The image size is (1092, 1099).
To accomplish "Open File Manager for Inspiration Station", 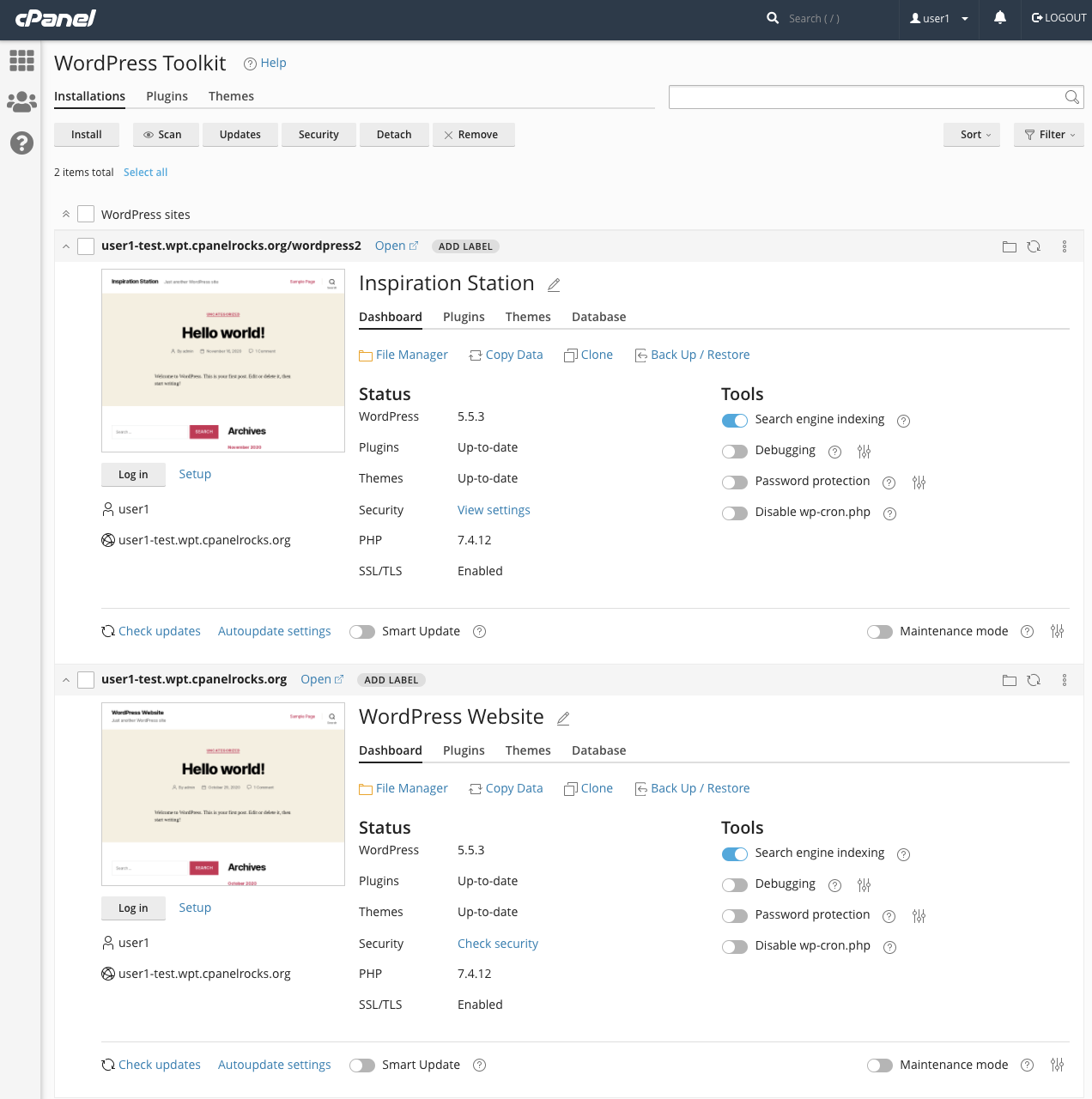I will click(x=411, y=355).
